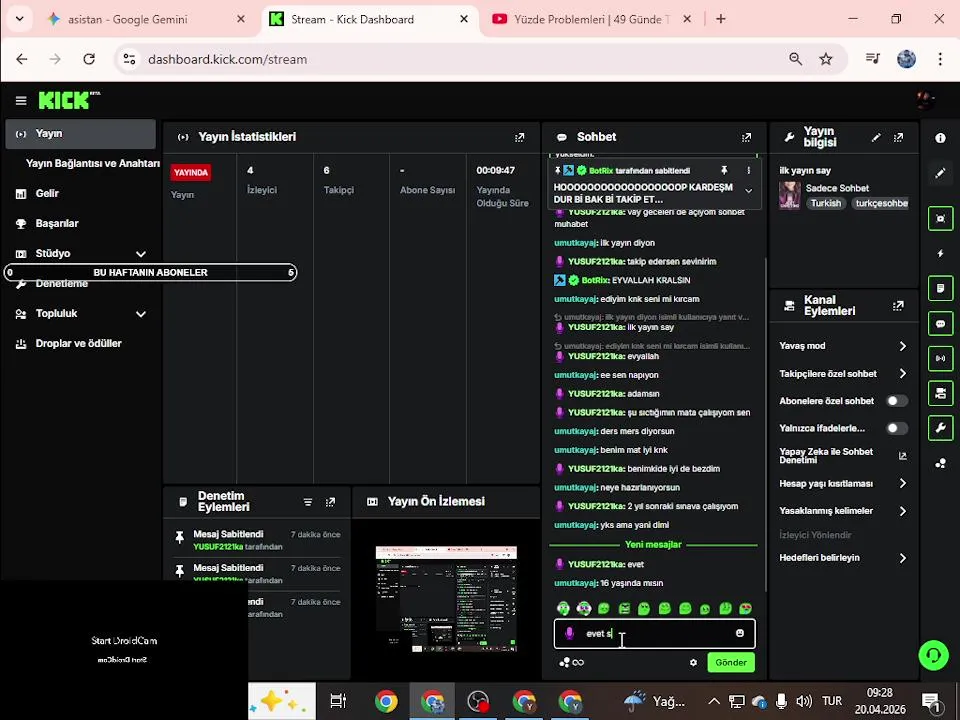Click the lightning bolt icon in the right sidebar
This screenshot has width=960, height=720.
click(940, 253)
